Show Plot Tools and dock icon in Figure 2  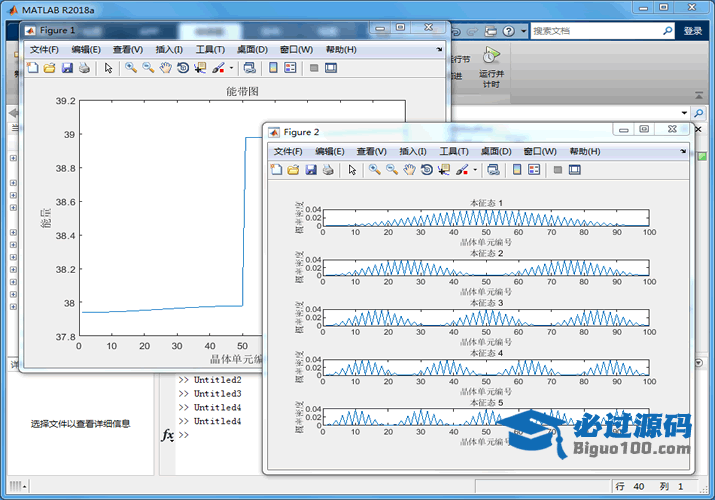pos(575,170)
